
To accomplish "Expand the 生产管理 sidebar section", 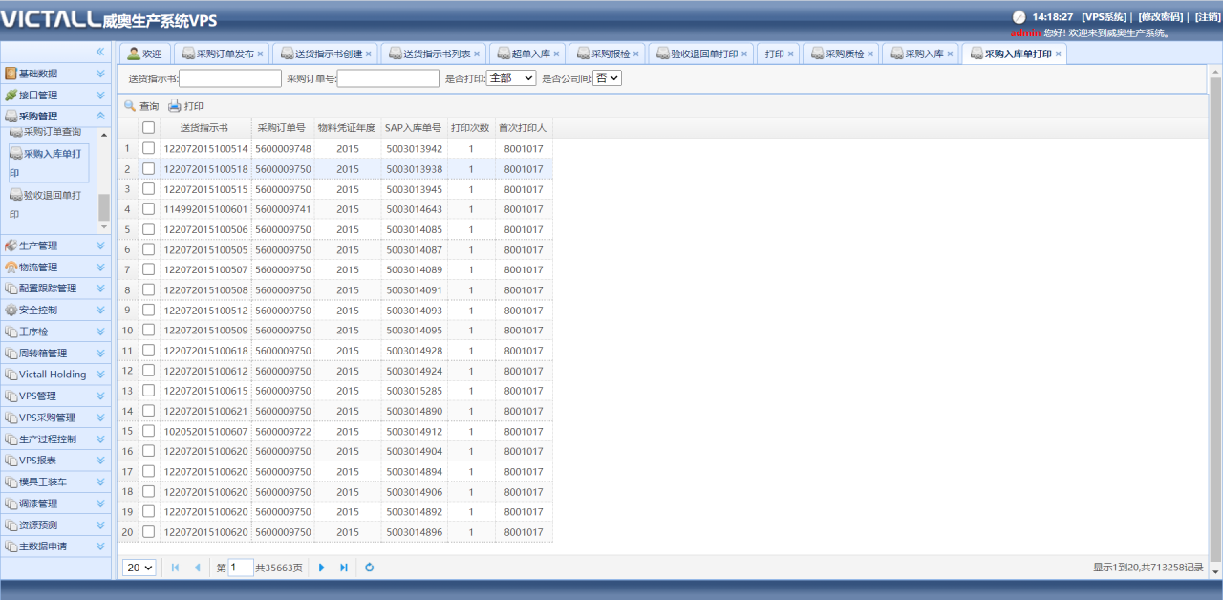I will [56, 246].
